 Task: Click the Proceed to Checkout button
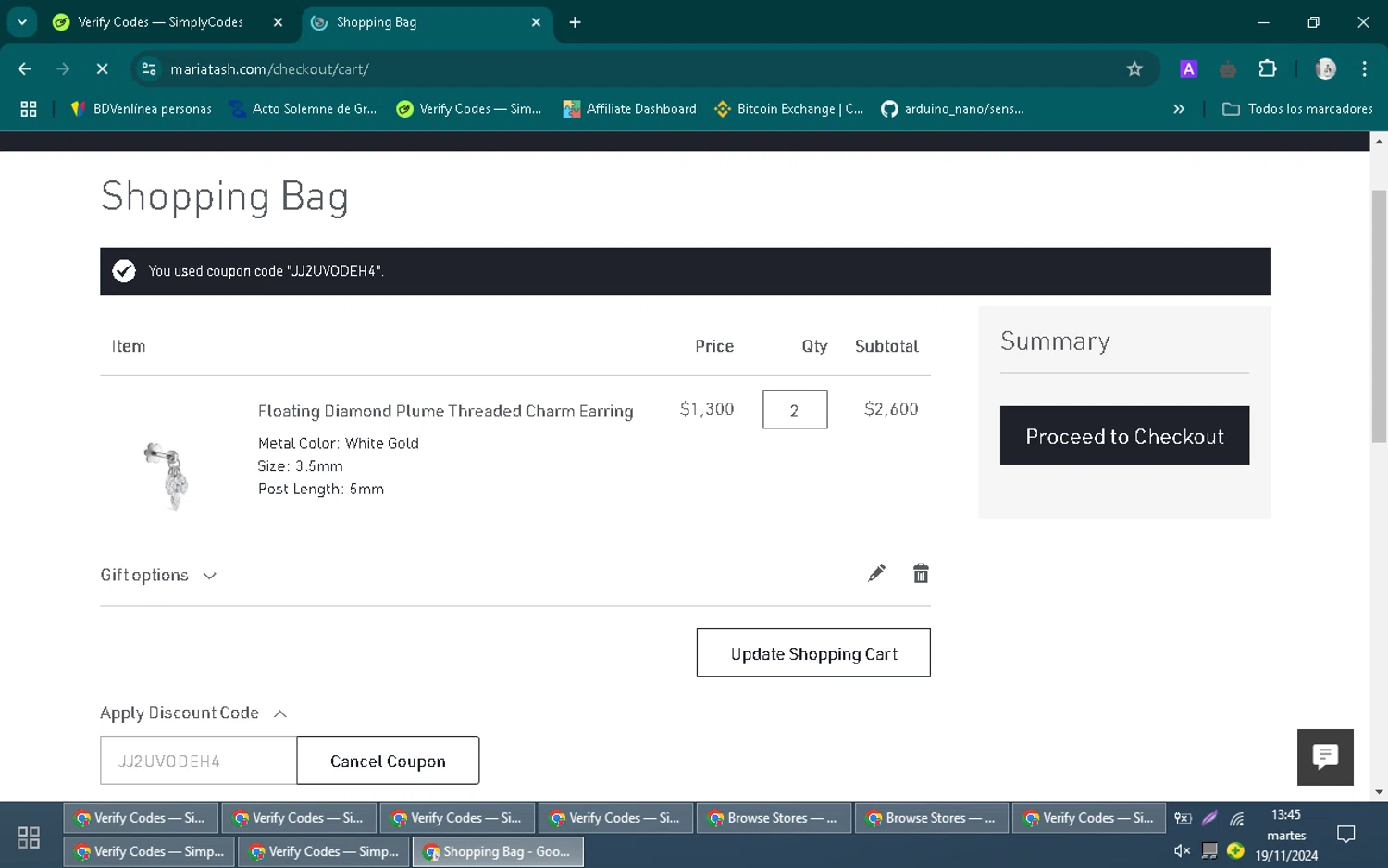click(1124, 436)
